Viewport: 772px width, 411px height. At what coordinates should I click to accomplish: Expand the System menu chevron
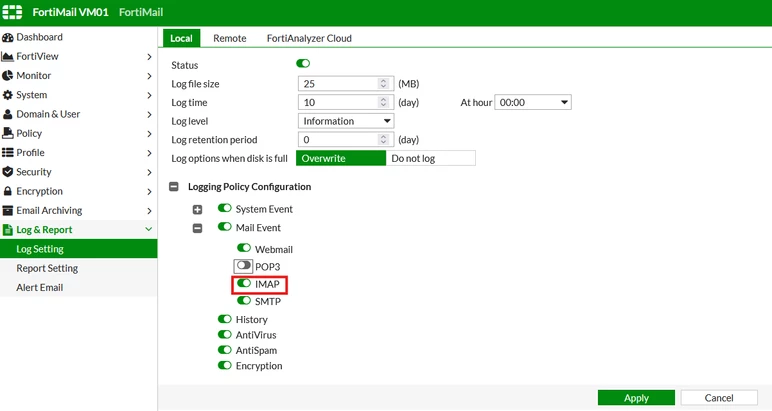[149, 95]
